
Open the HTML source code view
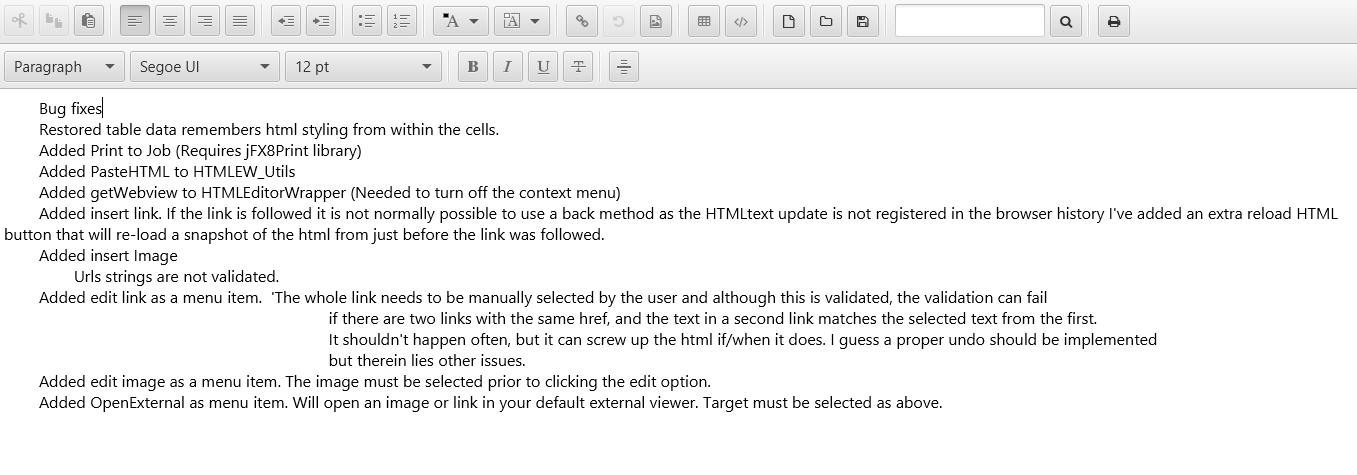(x=741, y=21)
